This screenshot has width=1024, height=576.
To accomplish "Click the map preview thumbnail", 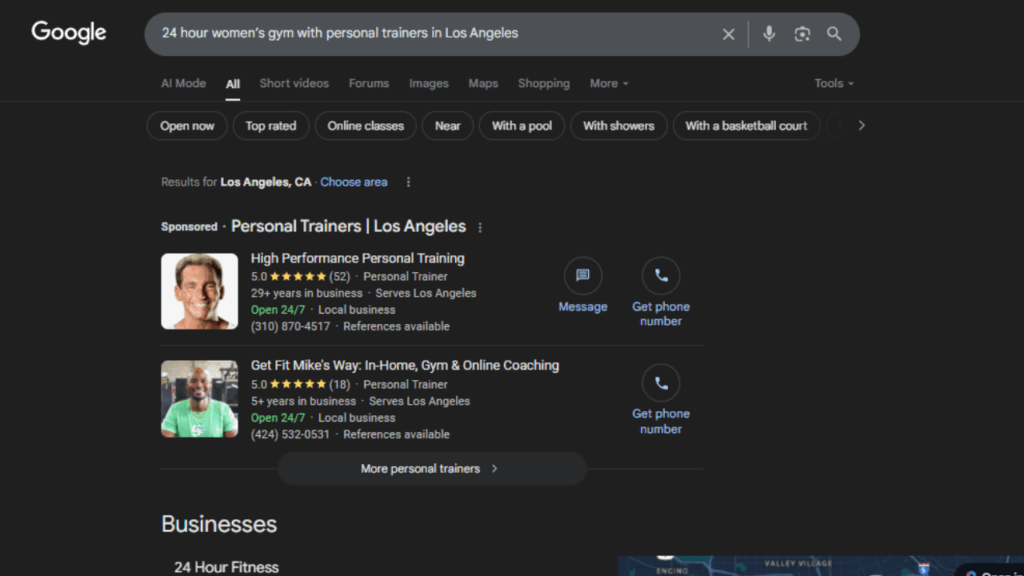I will coord(820,566).
